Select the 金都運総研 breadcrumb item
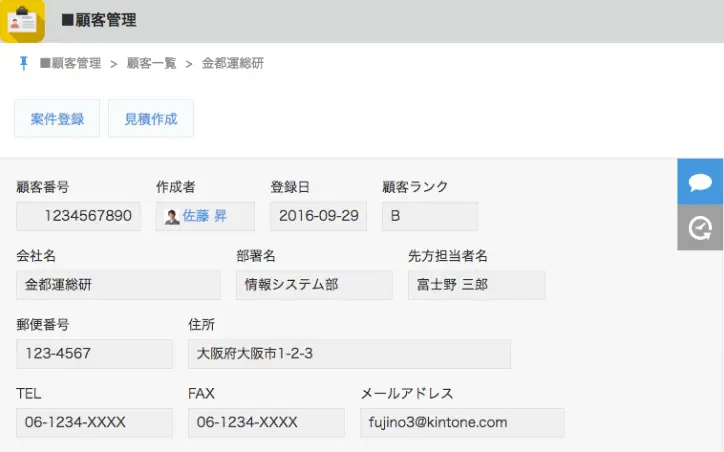The width and height of the screenshot is (724, 452). 233,63
